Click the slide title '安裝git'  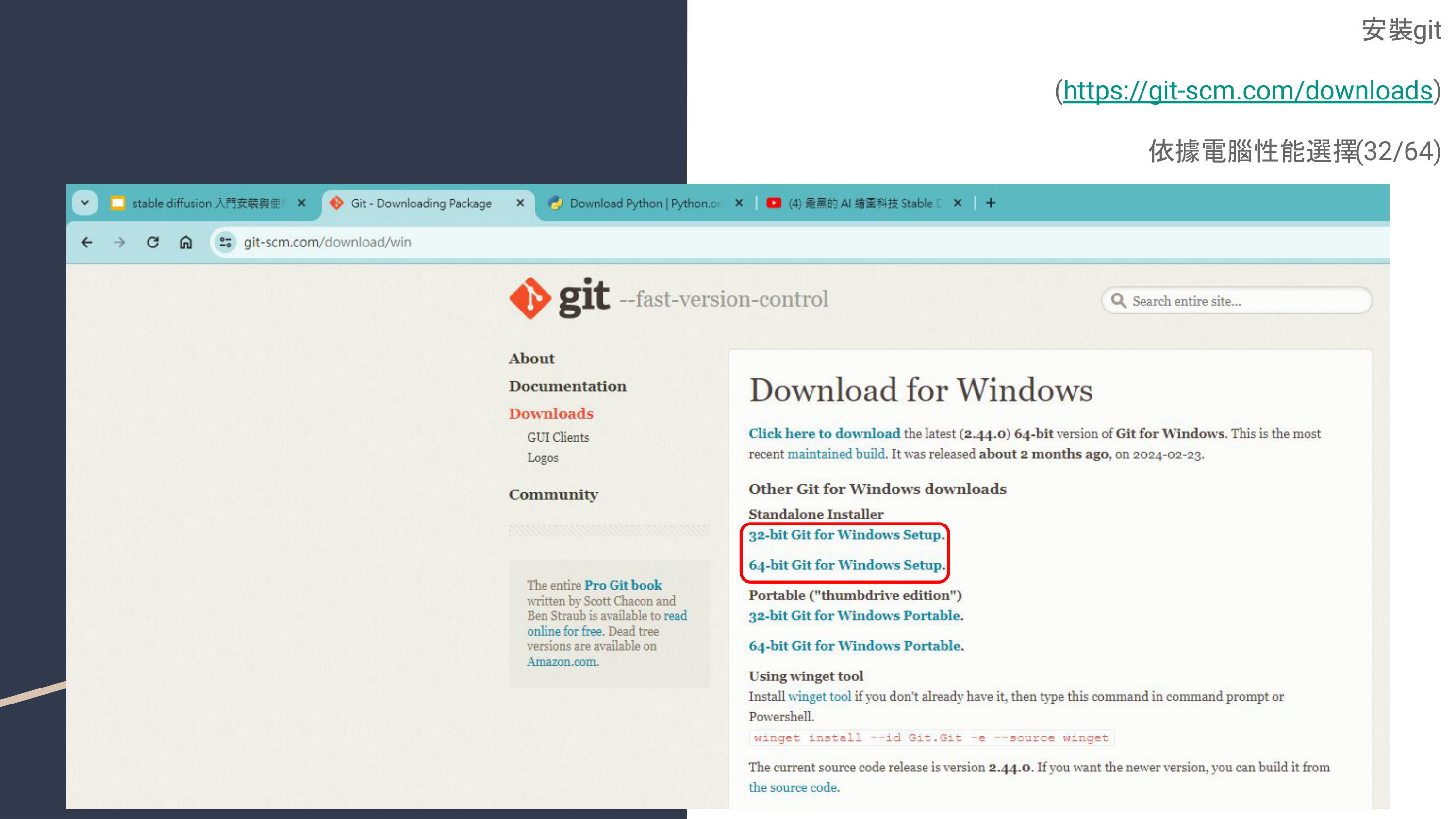(x=1401, y=30)
